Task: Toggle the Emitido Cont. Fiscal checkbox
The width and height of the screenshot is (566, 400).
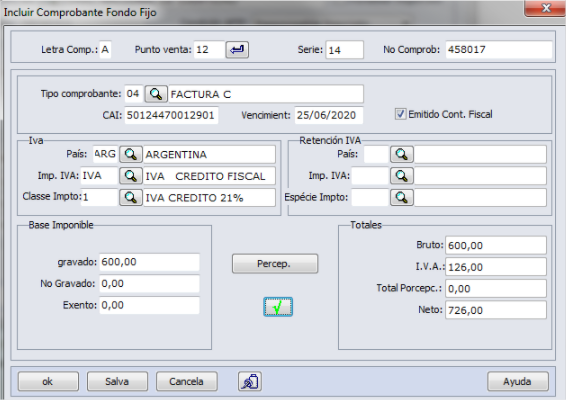Action: 400,114
